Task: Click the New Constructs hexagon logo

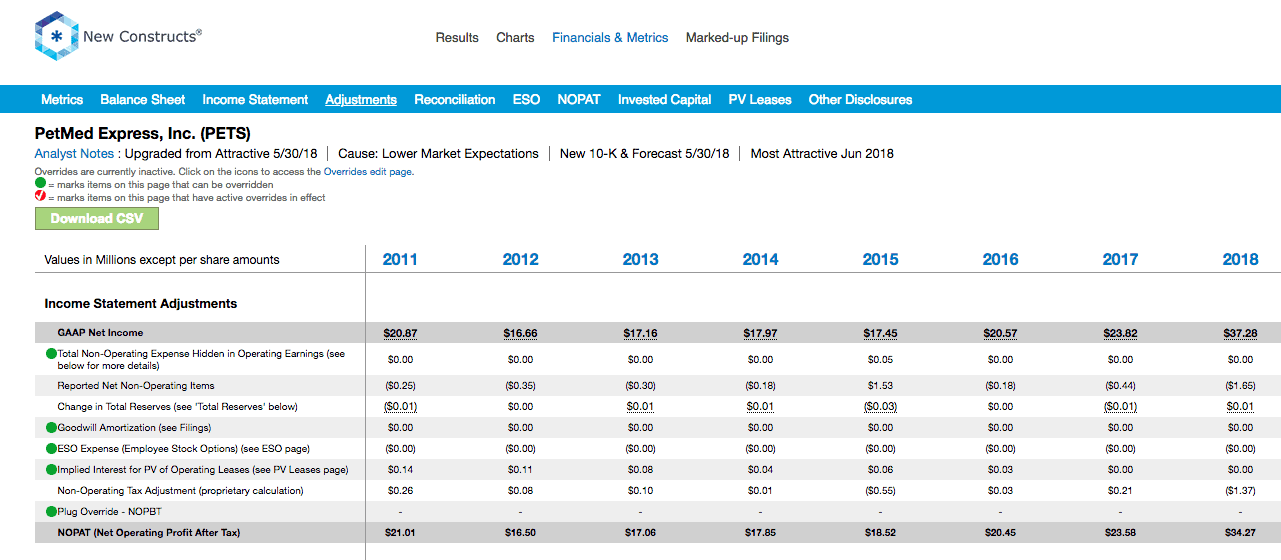Action: pyautogui.click(x=56, y=37)
